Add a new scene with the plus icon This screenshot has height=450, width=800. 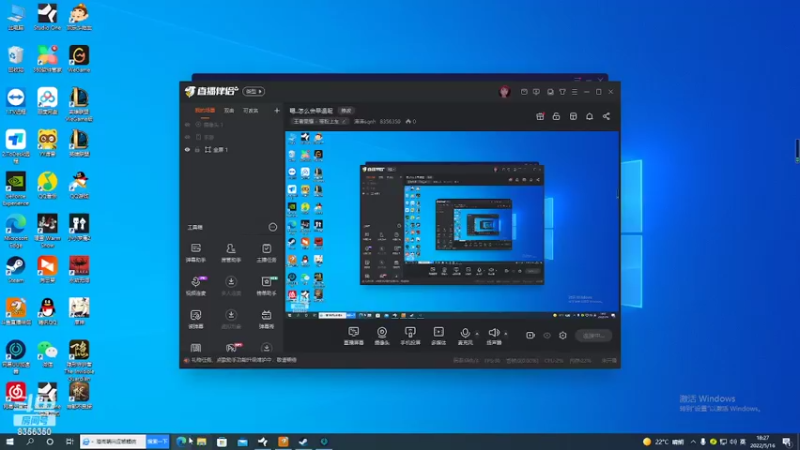click(x=277, y=110)
